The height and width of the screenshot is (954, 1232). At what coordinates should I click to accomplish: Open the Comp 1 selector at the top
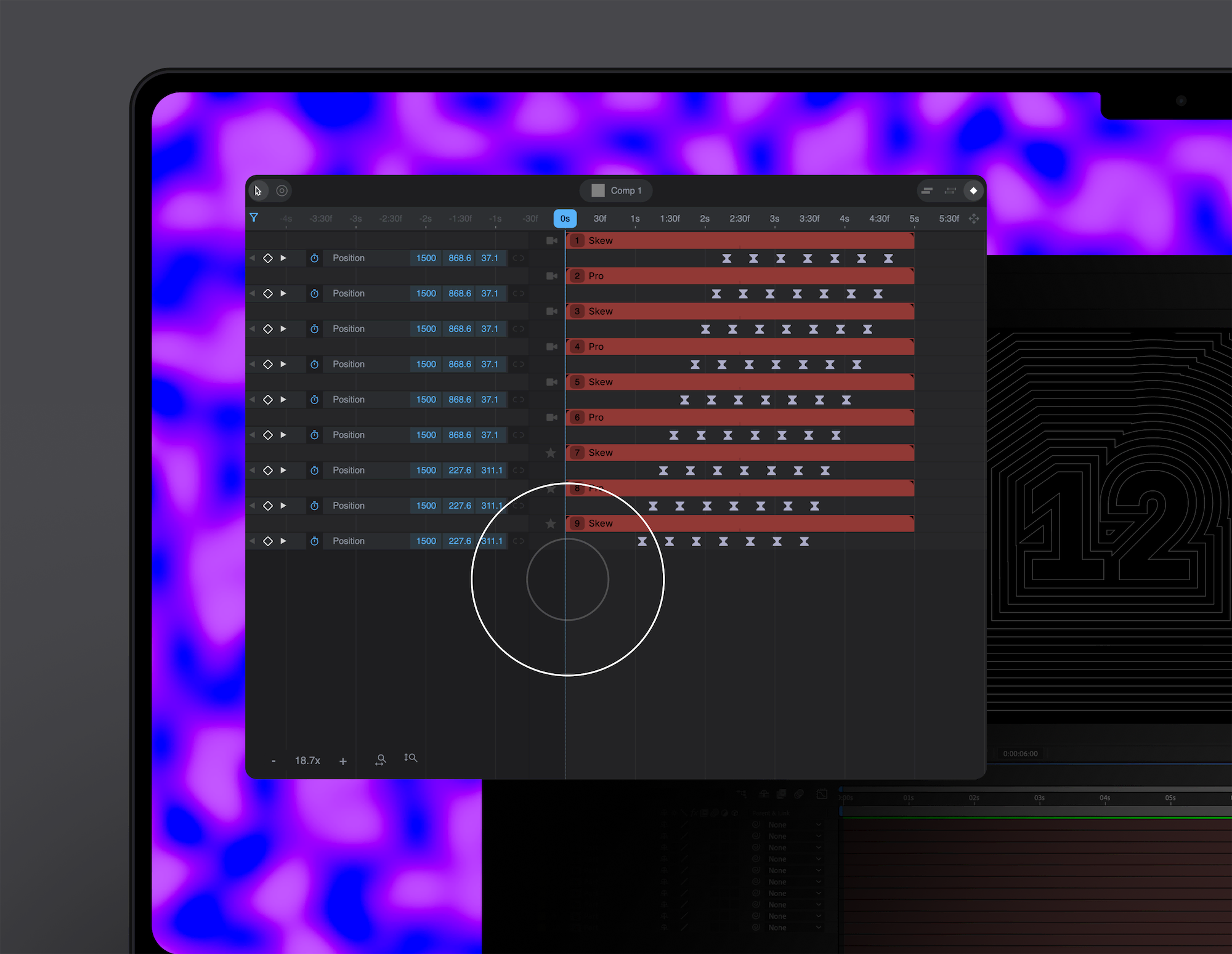tap(615, 190)
